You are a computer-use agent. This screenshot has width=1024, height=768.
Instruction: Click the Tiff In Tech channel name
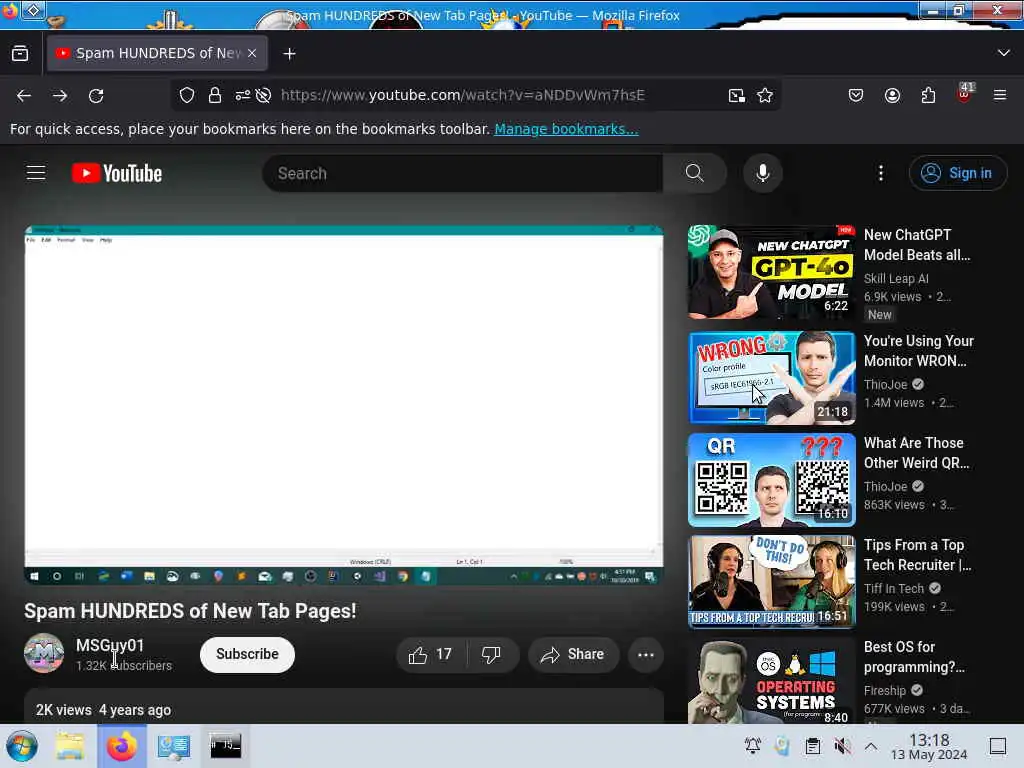pos(893,588)
